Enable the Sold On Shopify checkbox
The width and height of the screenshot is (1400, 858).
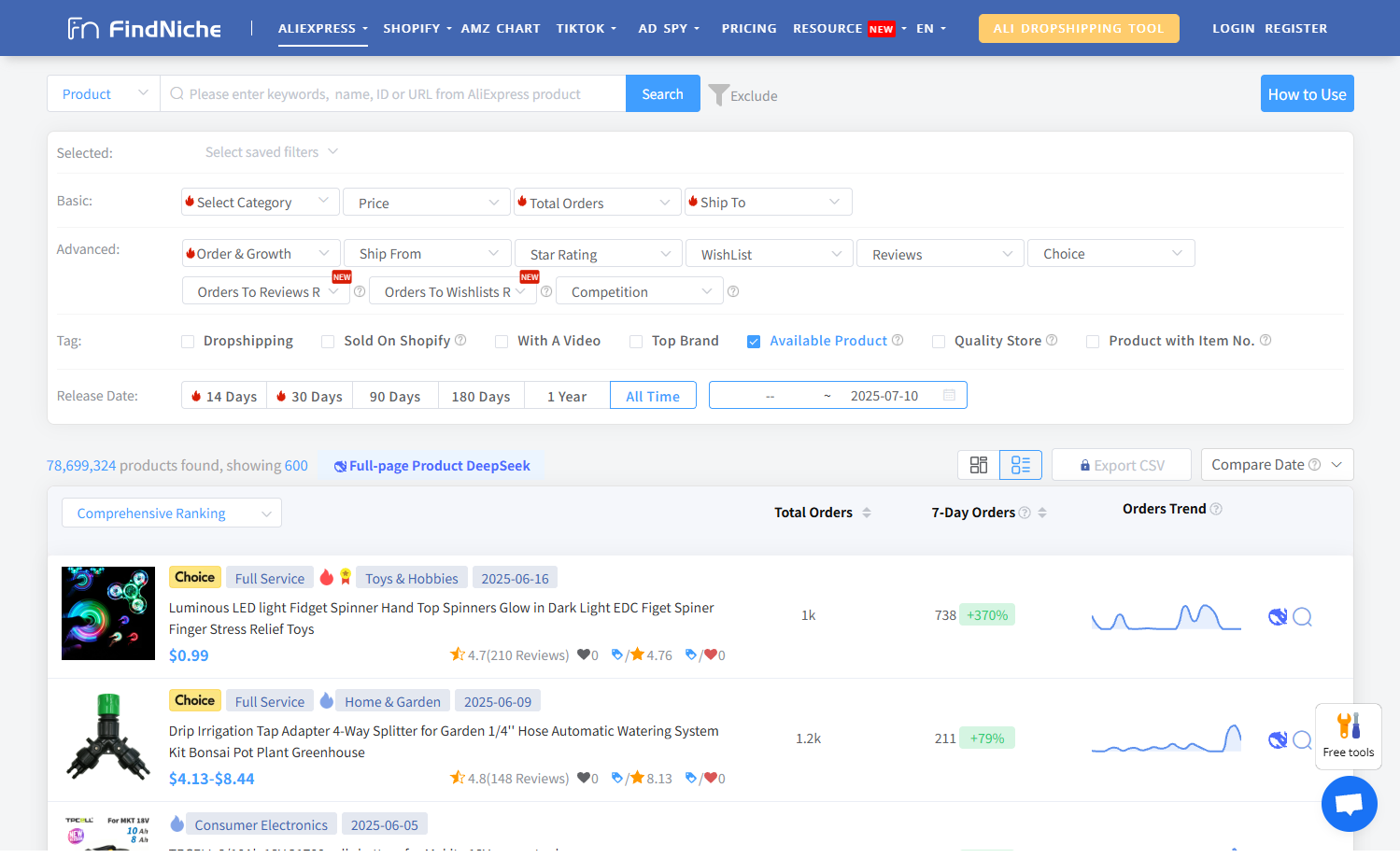tap(328, 342)
